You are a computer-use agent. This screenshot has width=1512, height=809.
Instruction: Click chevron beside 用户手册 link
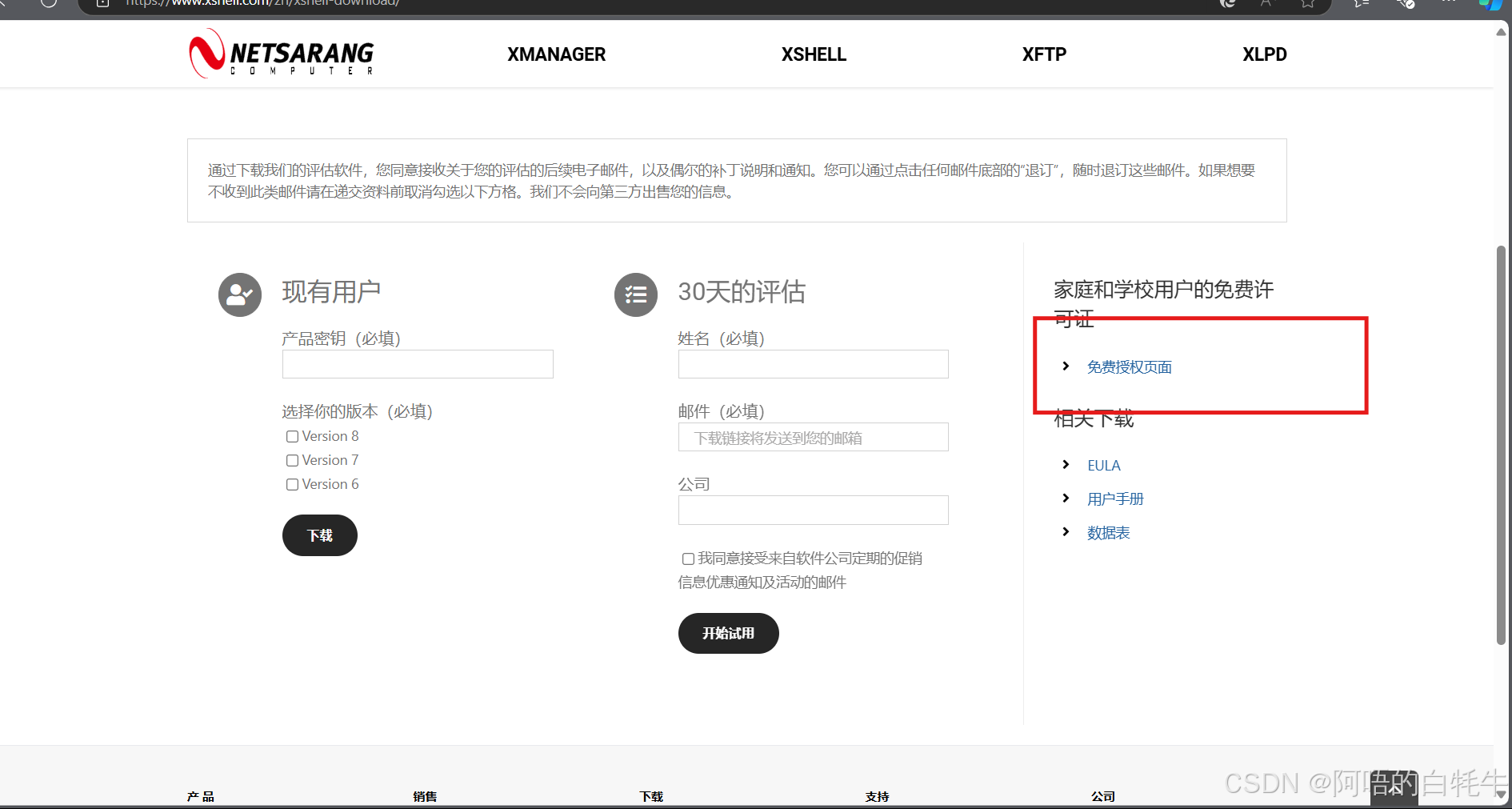1066,499
